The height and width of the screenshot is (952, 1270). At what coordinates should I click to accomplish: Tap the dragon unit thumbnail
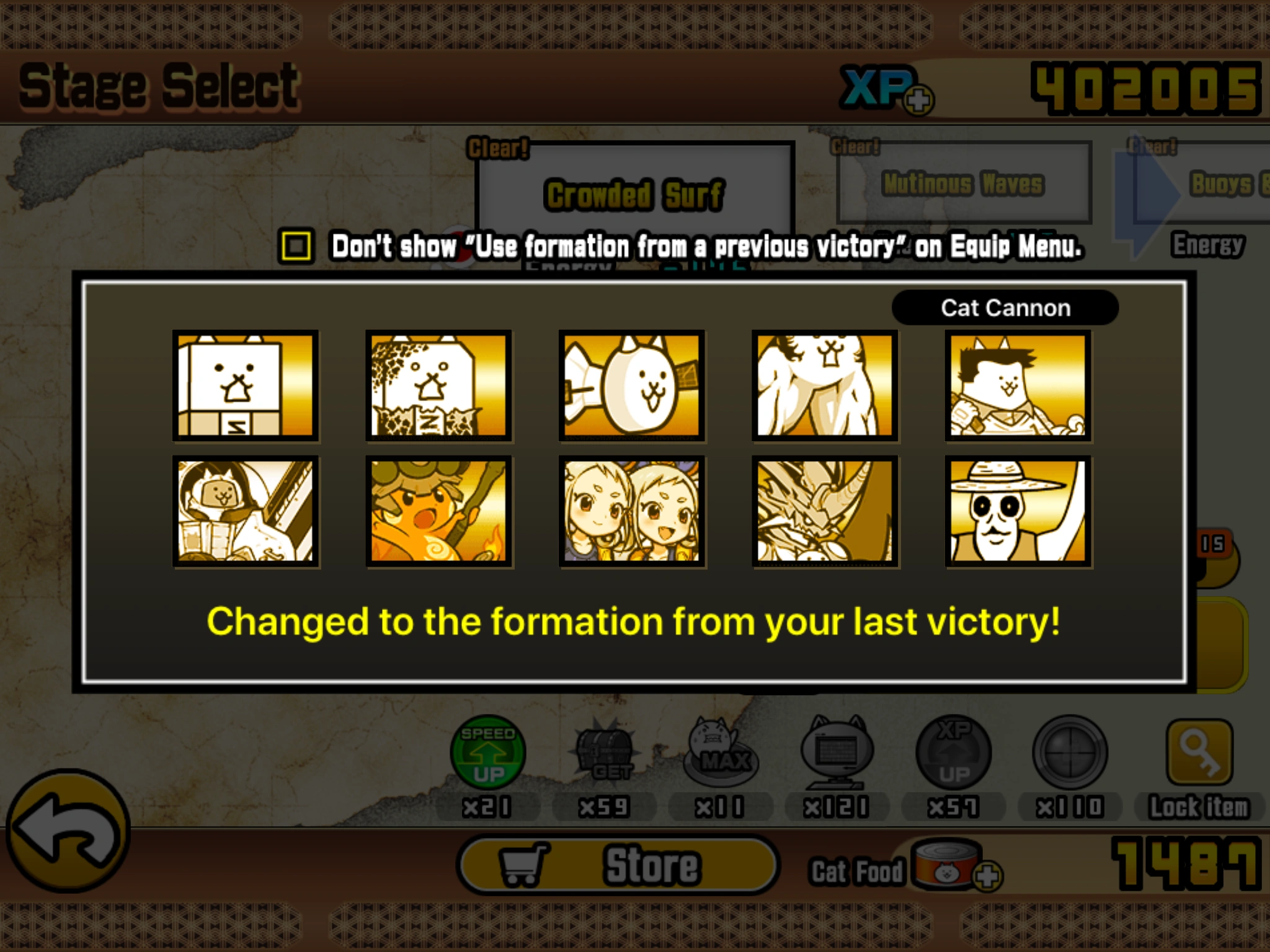[x=825, y=512]
